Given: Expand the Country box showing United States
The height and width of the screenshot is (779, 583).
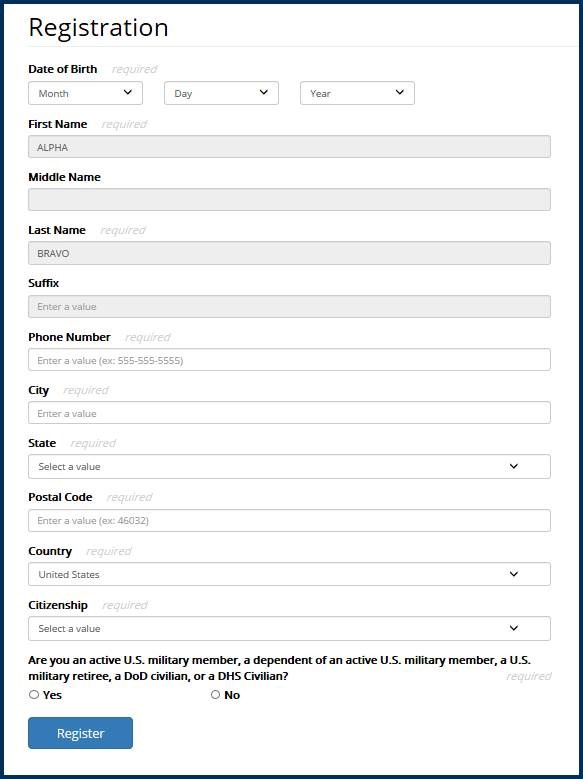Looking at the screenshot, I should click(289, 574).
